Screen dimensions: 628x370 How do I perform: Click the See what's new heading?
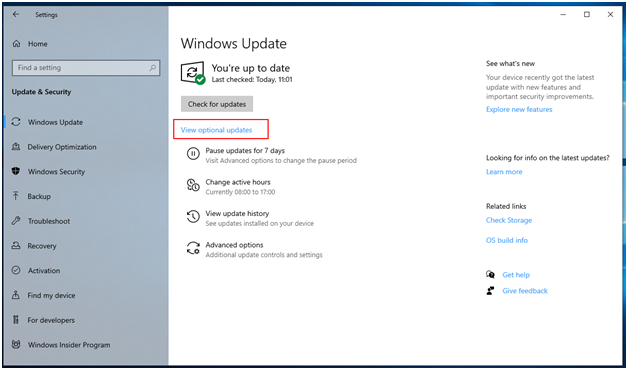coord(510,63)
